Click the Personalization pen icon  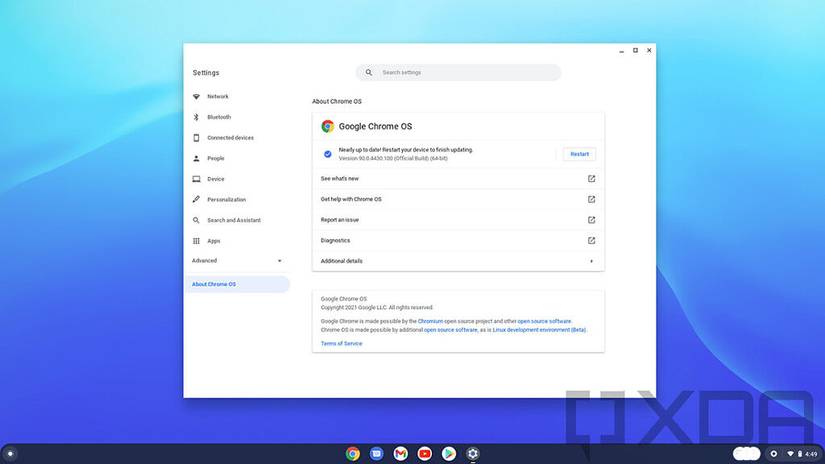[x=196, y=199]
